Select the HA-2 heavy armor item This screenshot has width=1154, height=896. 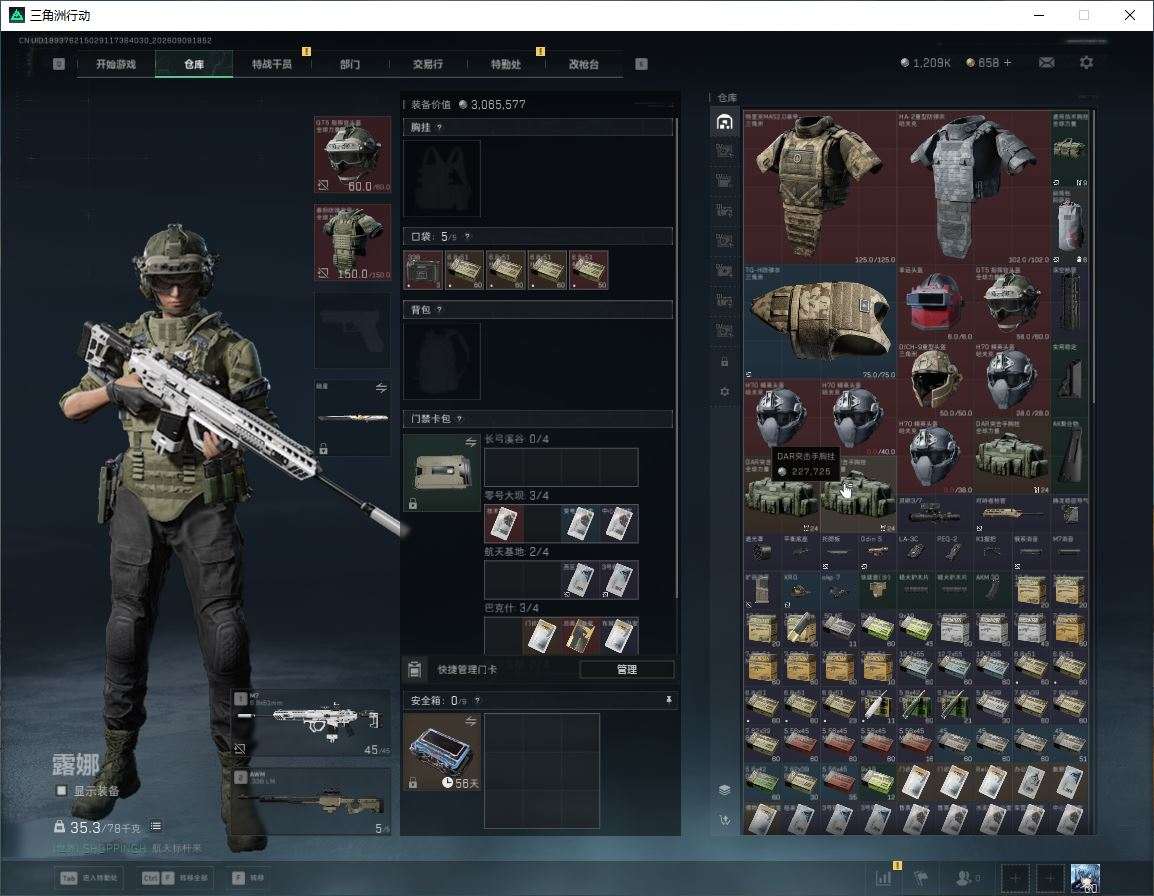(x=973, y=188)
